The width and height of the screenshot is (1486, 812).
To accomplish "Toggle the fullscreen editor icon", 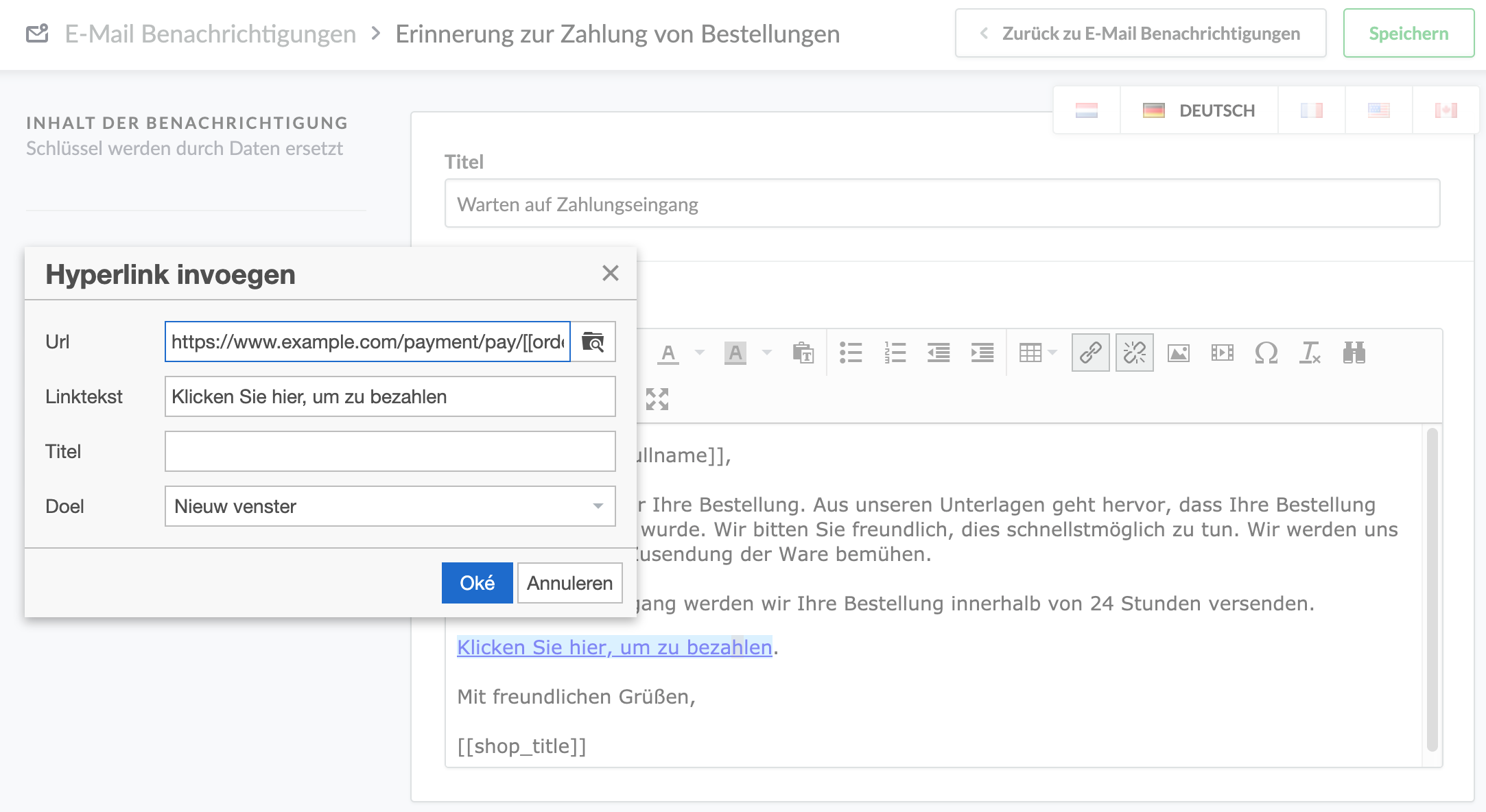I will pos(657,398).
